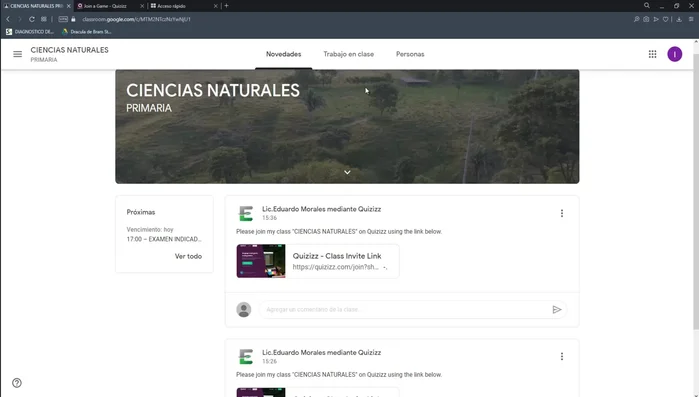Viewport: 699px width, 397px height.
Task: Open the Dracula de Bram St... bookmark
Action: pos(87,32)
